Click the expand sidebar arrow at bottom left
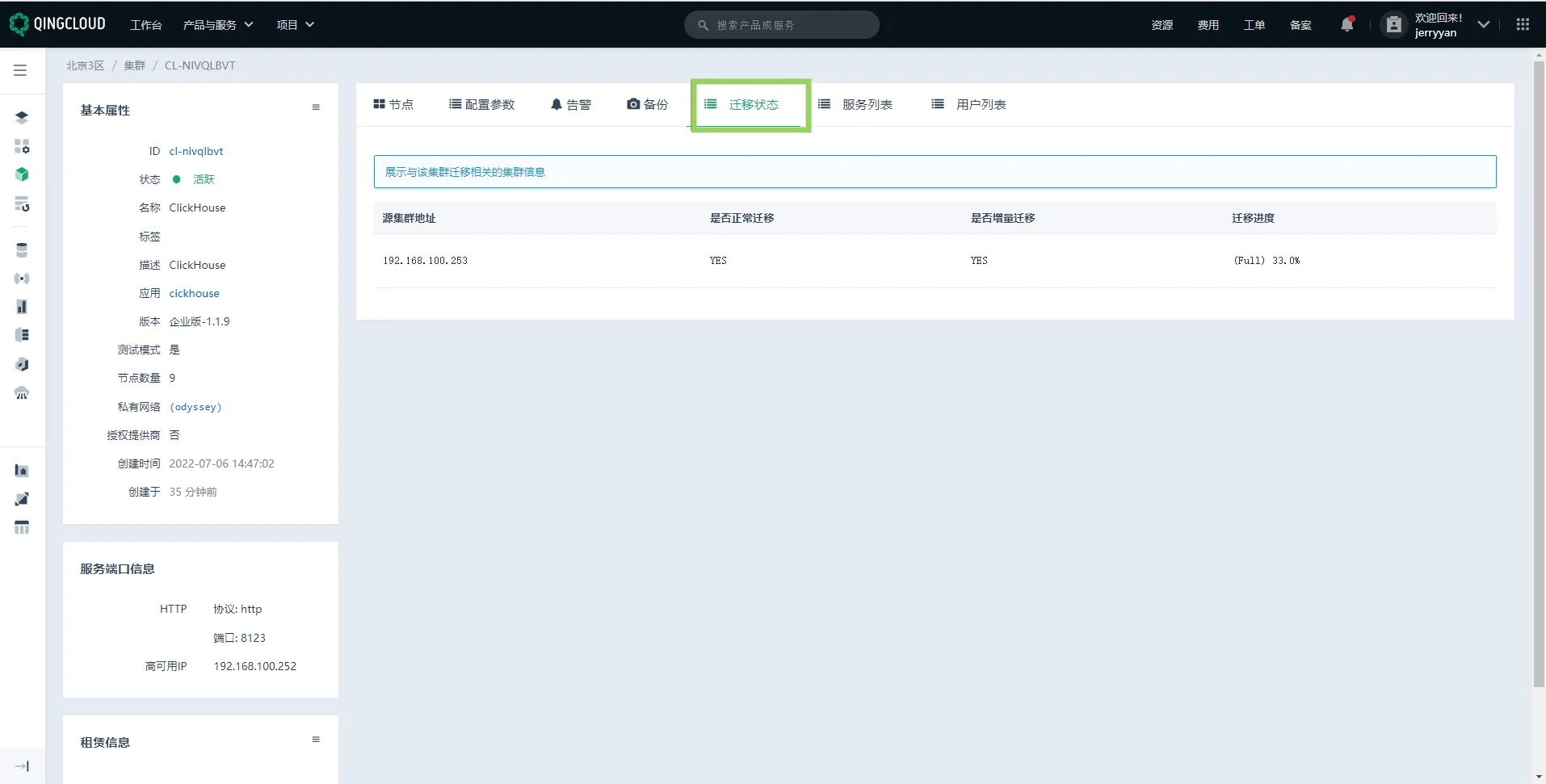The image size is (1546, 784). tap(22, 766)
